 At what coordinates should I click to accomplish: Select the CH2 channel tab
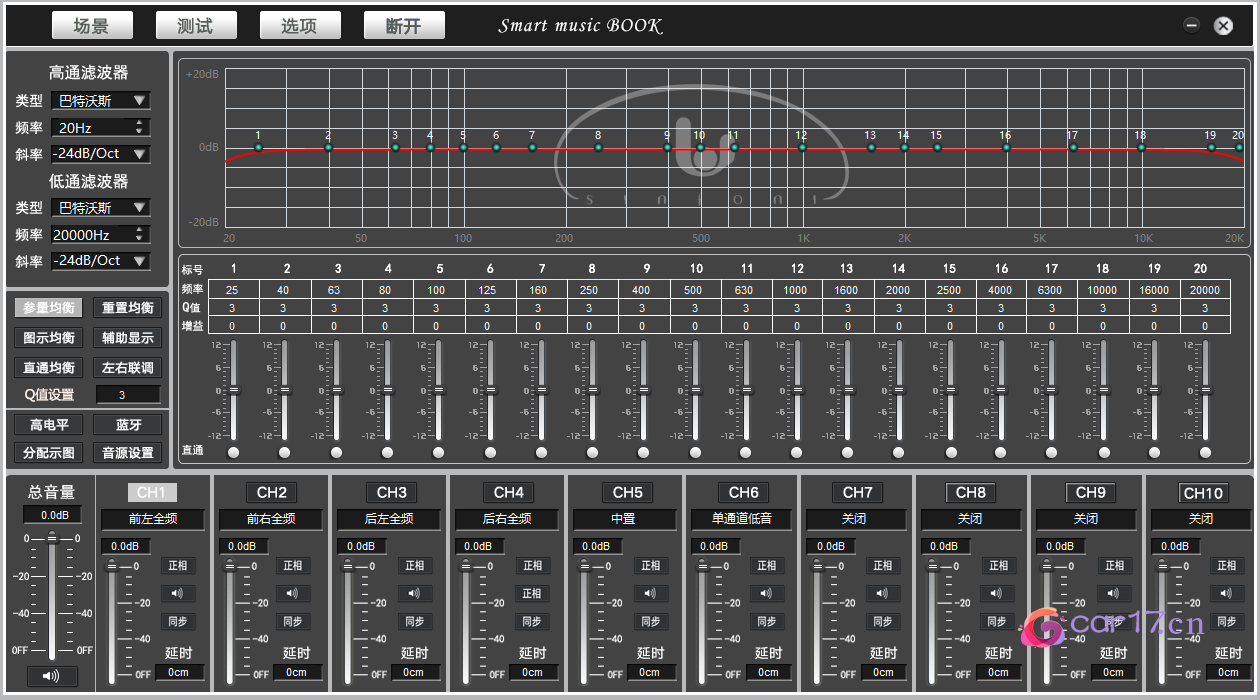(x=271, y=492)
